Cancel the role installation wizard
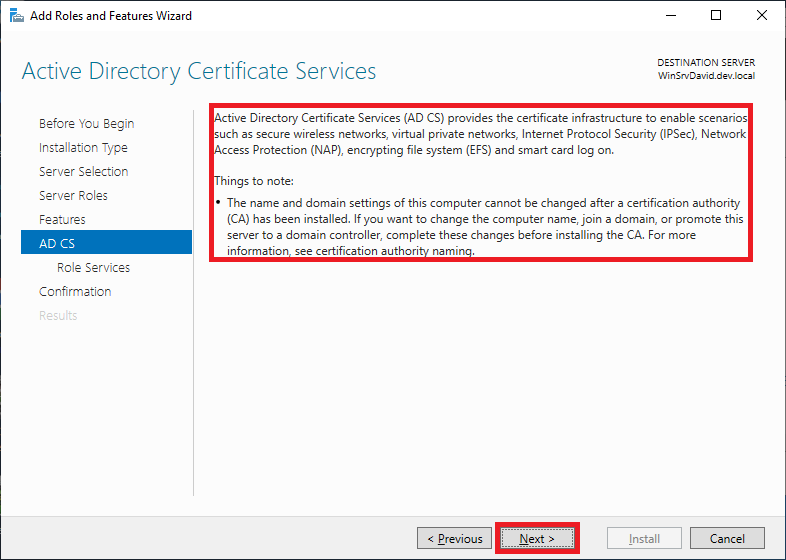Image resolution: width=786 pixels, height=560 pixels. click(727, 538)
